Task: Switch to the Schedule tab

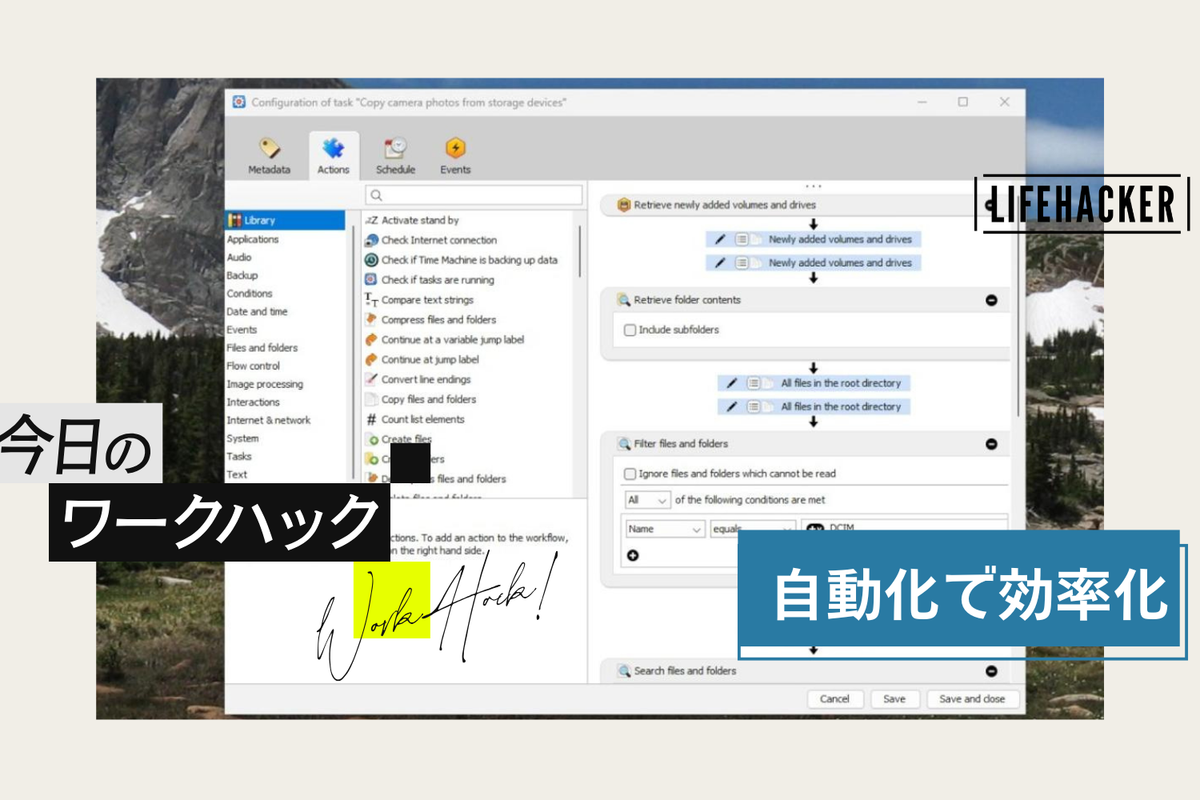Action: pos(395,157)
